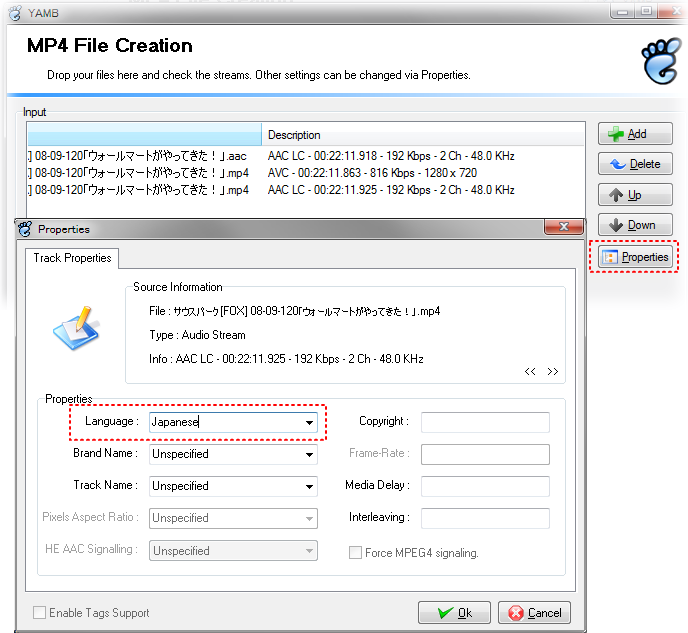Screen dimensions: 688x633
Task: Select the .aac file row in Input list
Action: pos(306,156)
